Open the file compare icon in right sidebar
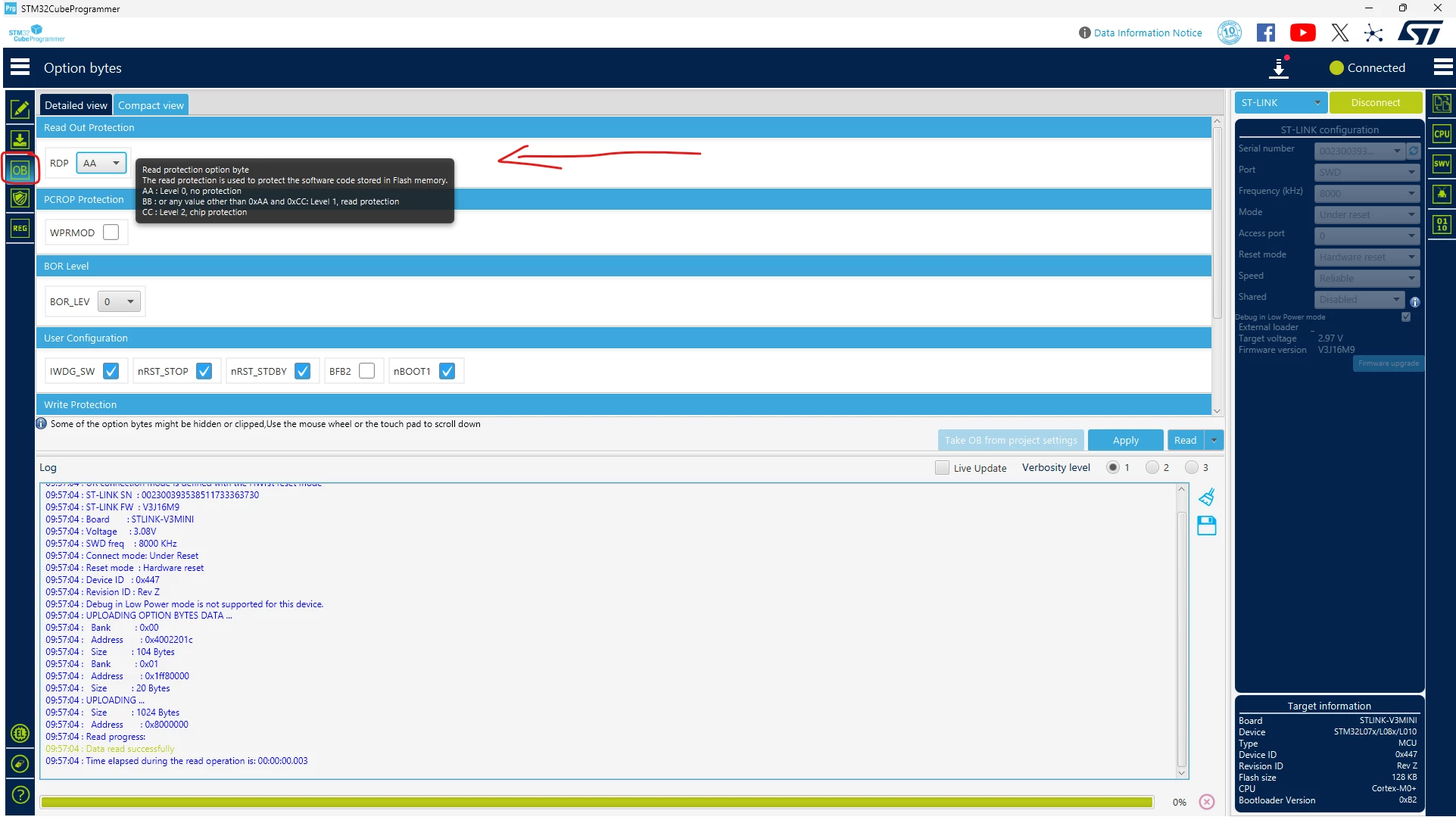1456x817 pixels. (x=1442, y=103)
